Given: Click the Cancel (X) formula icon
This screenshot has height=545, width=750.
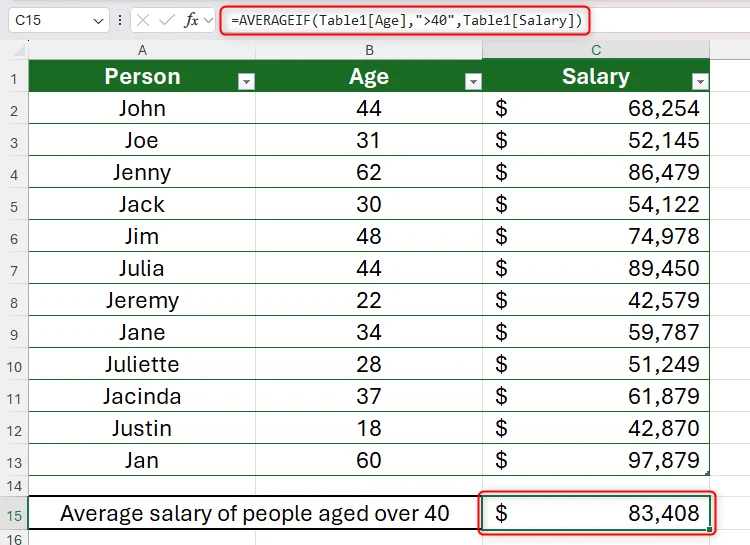Looking at the screenshot, I should pos(144,20).
